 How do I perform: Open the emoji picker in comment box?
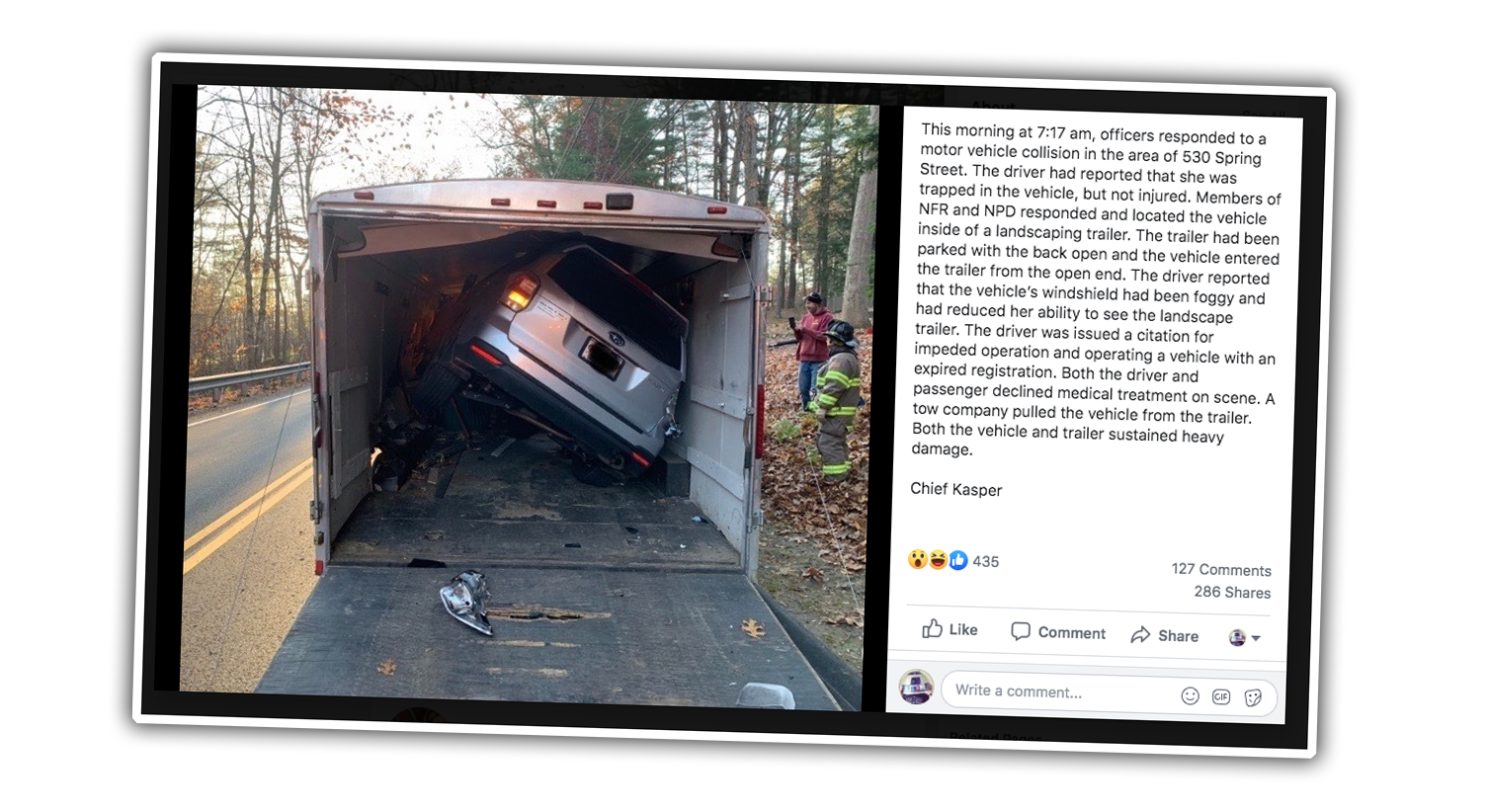coord(1191,695)
